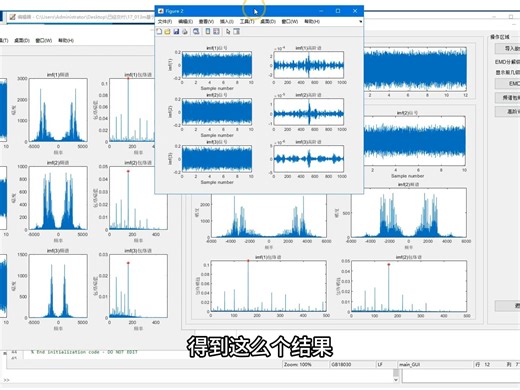
Task: Open 窗口(W) menu in background figure window
Action: click(44, 40)
